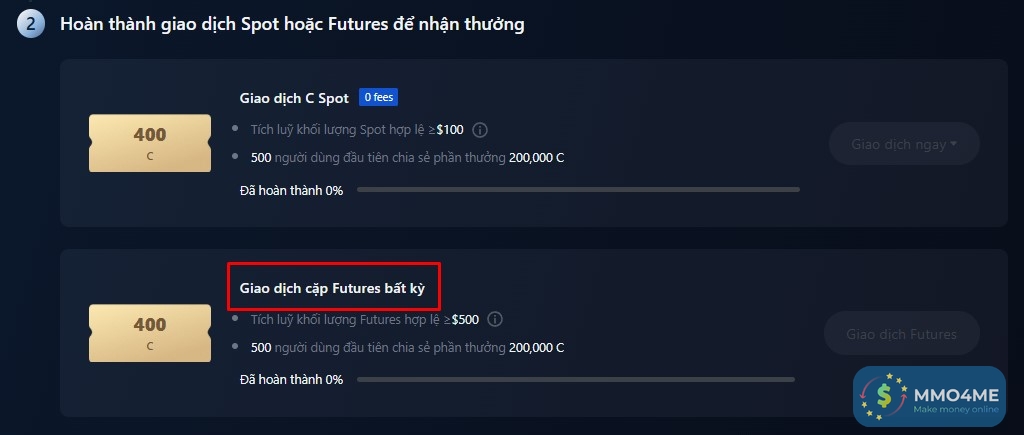Click "Đã hoàn thành 0%" in Futures card
Viewport: 1024px width, 435px height.
coord(291,380)
